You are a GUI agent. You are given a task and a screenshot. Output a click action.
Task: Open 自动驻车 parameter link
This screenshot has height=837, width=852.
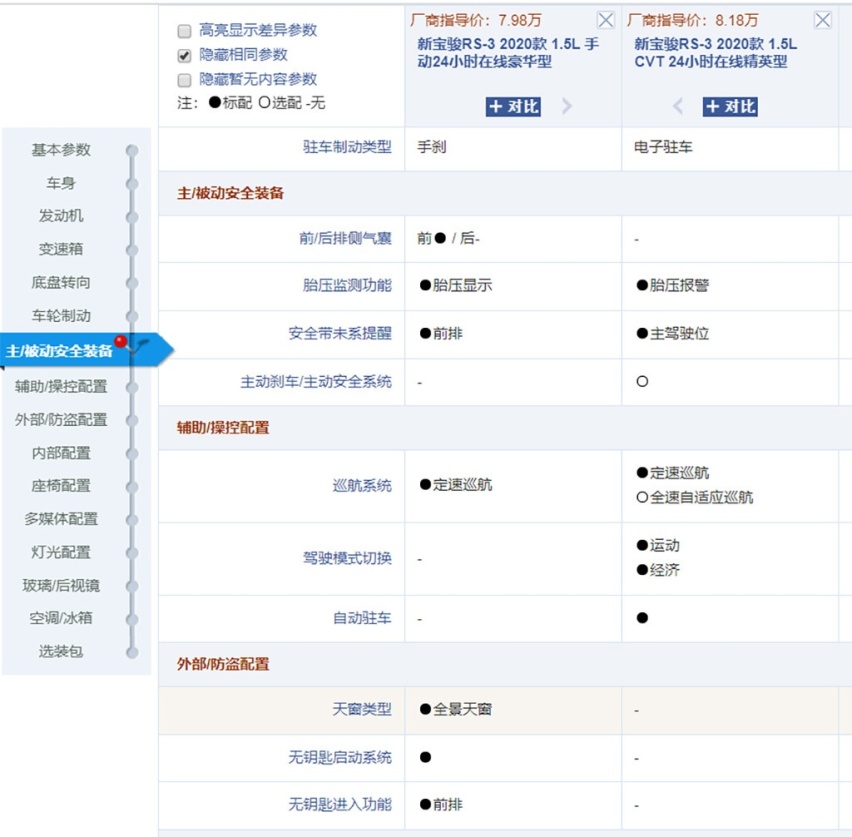(x=362, y=618)
